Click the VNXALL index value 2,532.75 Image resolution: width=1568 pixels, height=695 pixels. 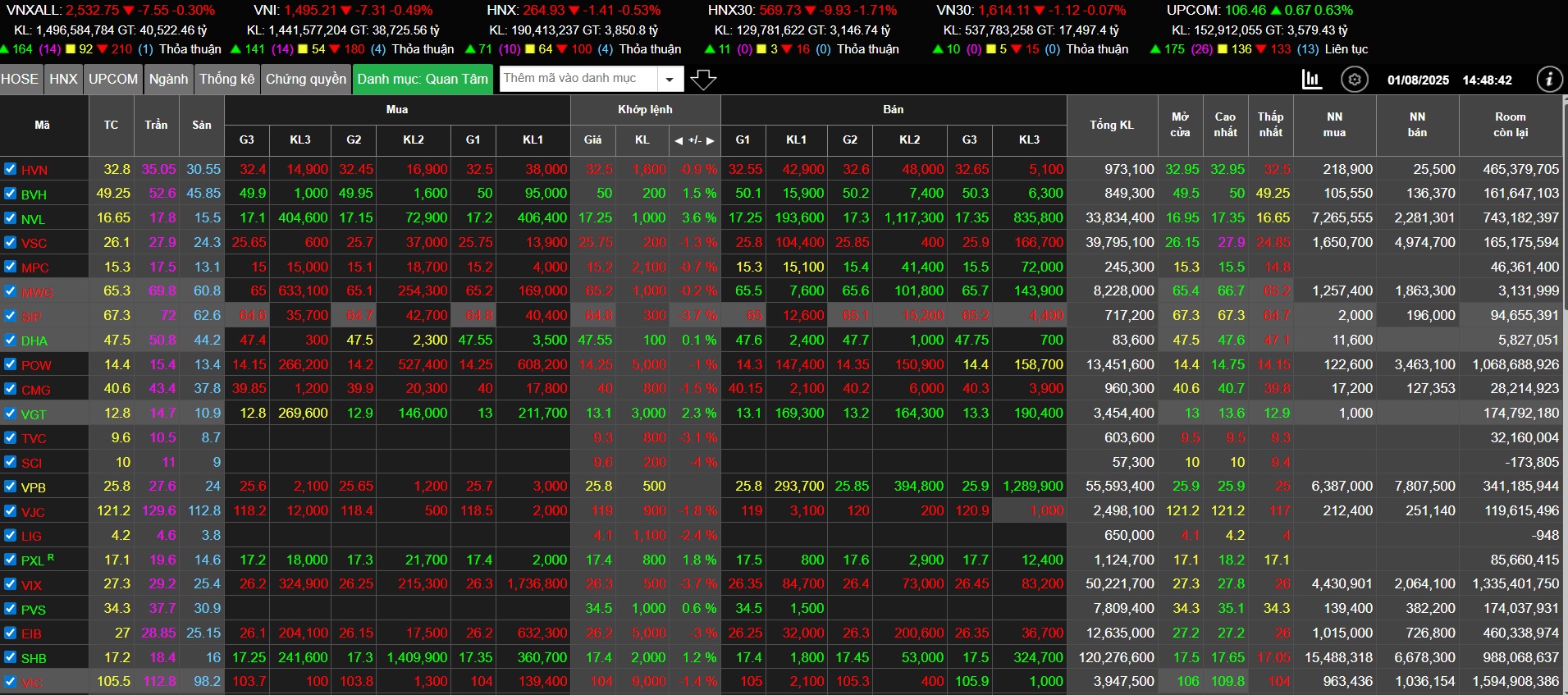tap(93, 10)
